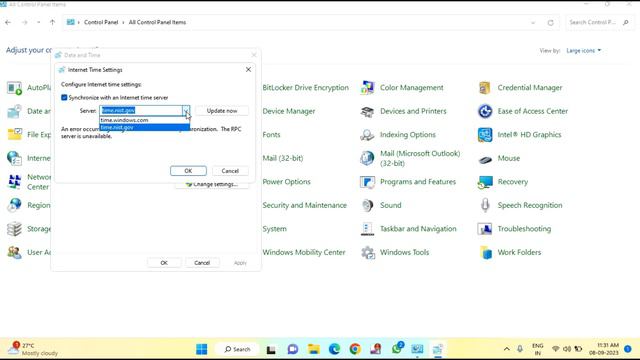Go up one folder level arrow
This screenshot has width=640, height=360.
click(52, 23)
